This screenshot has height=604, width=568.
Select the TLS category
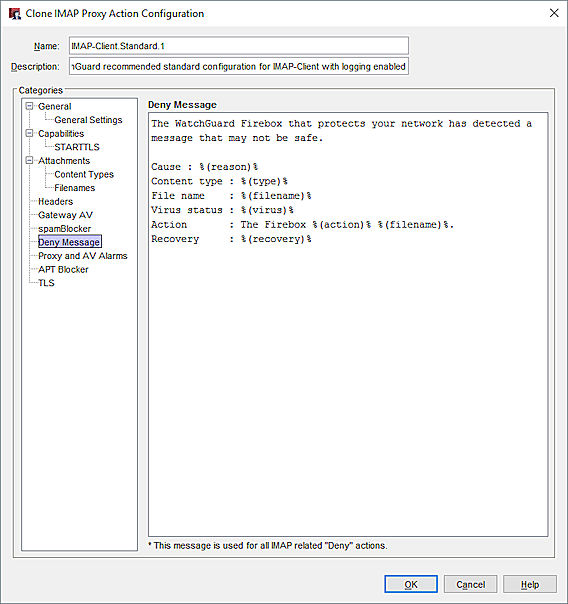coord(46,283)
